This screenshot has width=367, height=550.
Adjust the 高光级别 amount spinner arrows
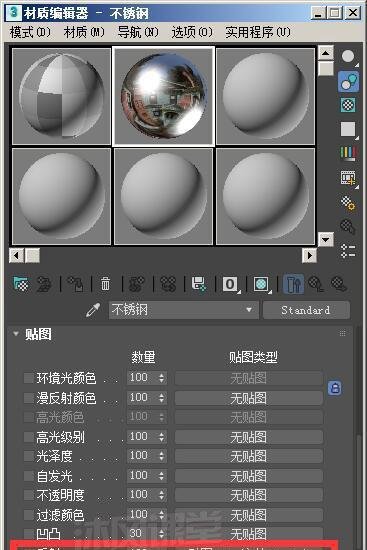pos(161,437)
